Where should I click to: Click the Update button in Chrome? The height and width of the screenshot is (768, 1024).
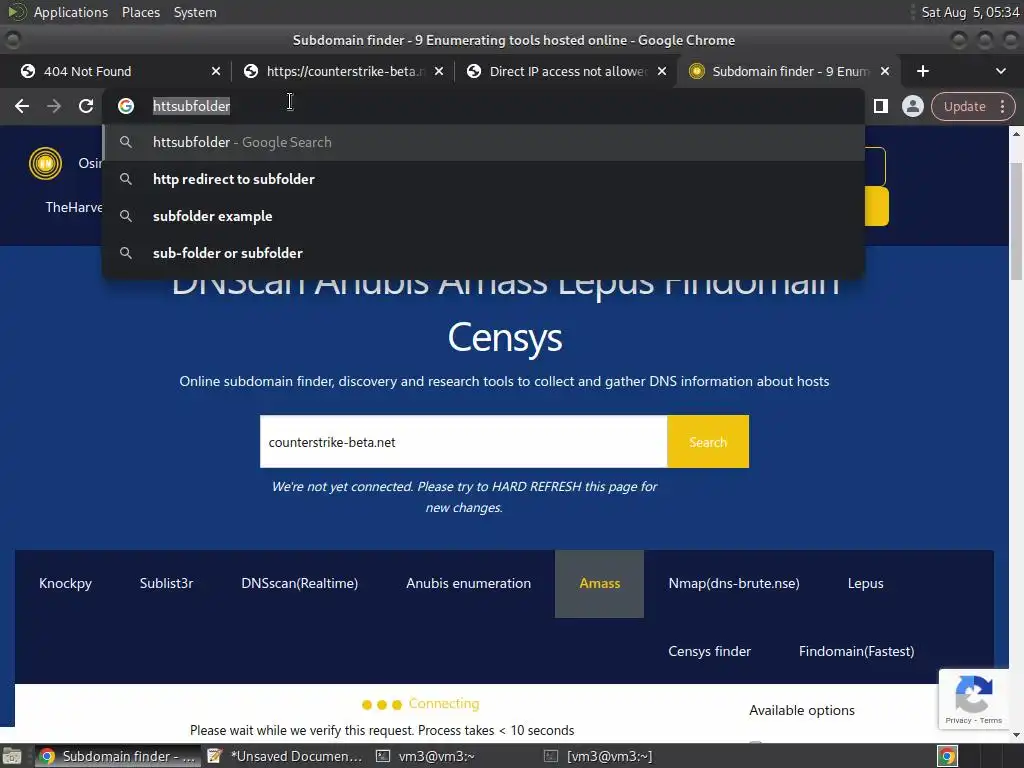(x=964, y=106)
